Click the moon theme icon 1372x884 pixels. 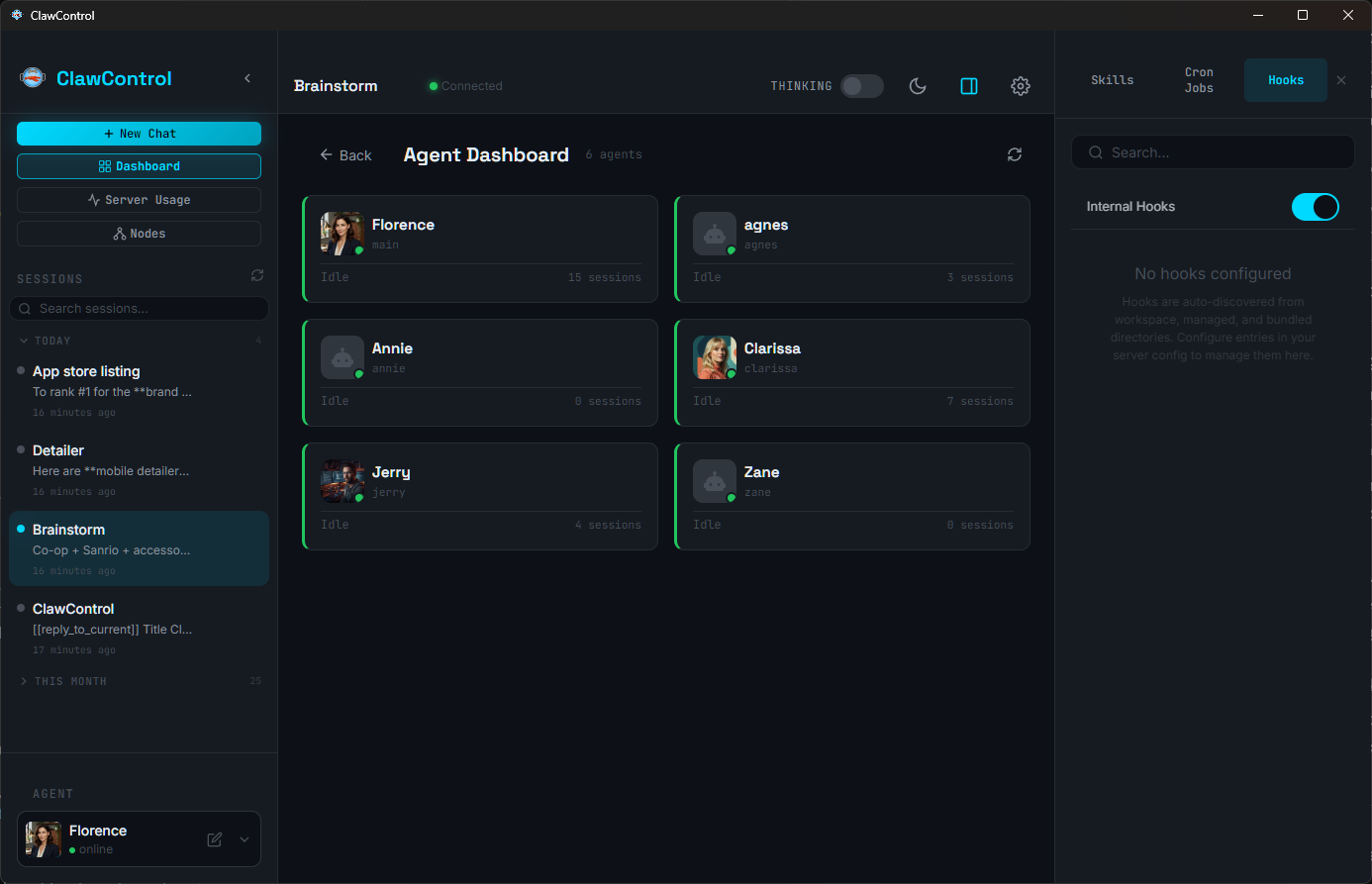pos(917,86)
